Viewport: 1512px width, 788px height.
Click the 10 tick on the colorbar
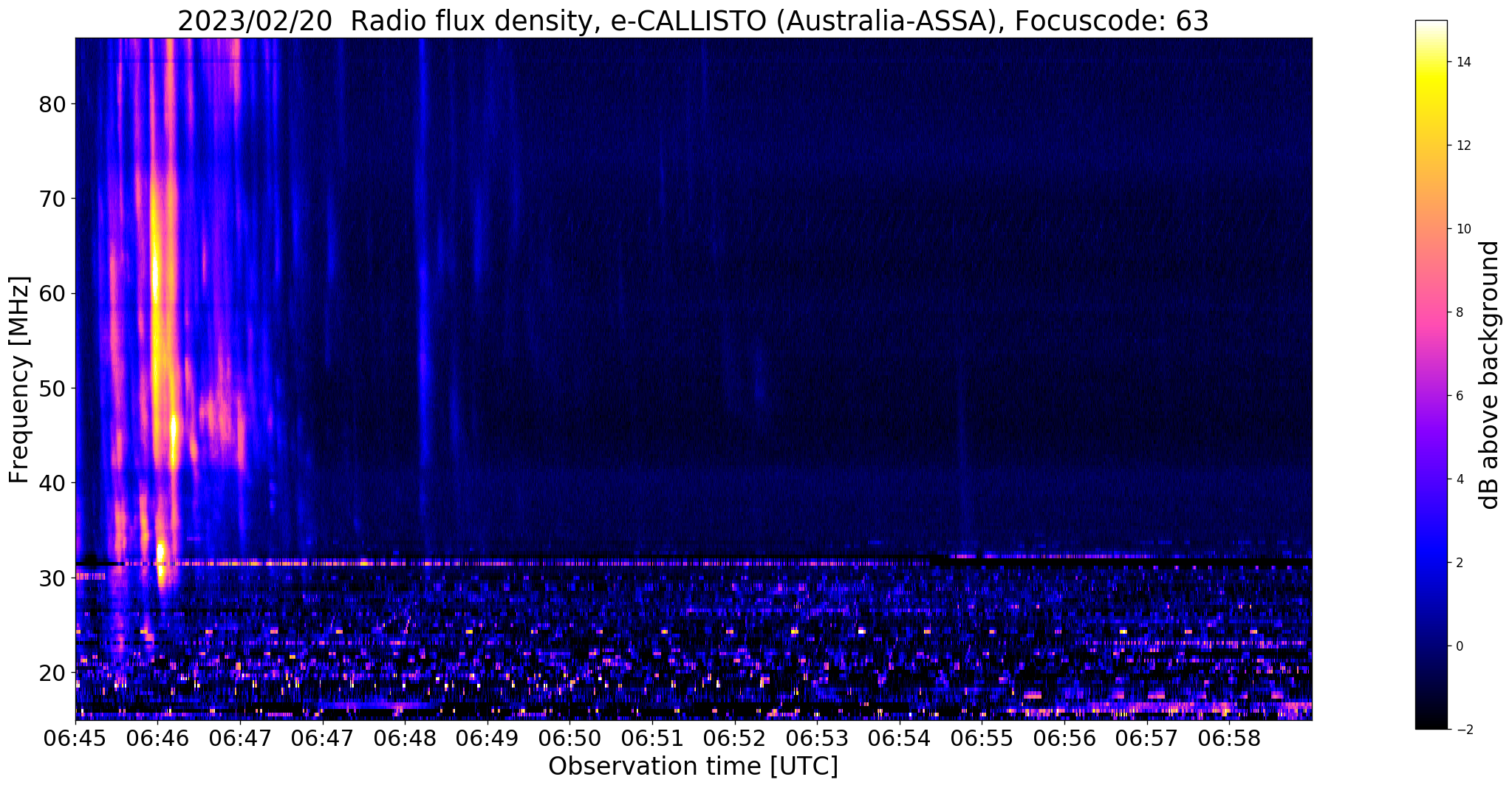coord(1463,229)
